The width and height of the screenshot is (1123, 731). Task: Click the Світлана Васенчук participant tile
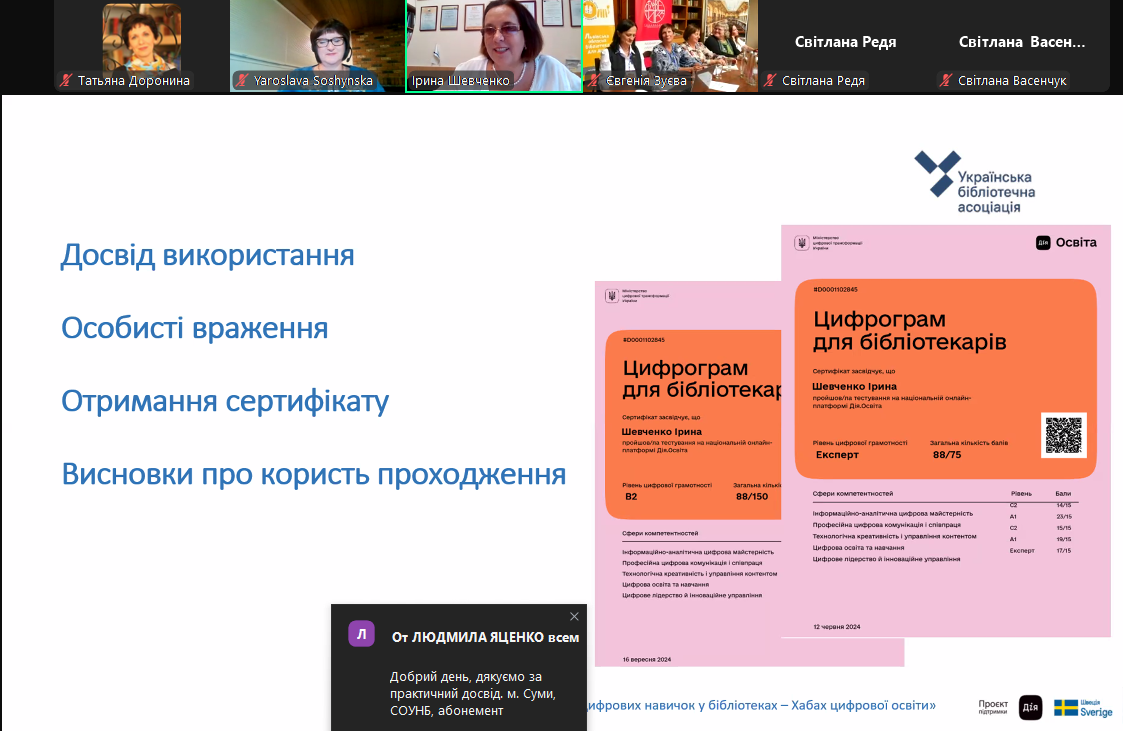pos(1021,42)
